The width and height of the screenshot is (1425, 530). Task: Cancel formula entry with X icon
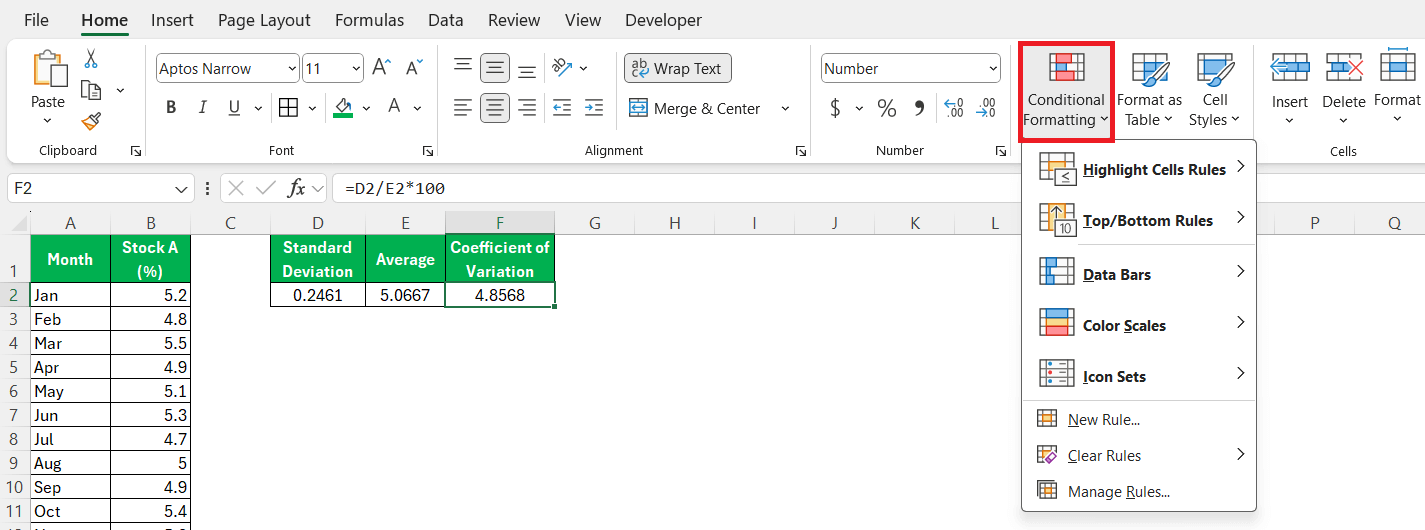pos(235,188)
